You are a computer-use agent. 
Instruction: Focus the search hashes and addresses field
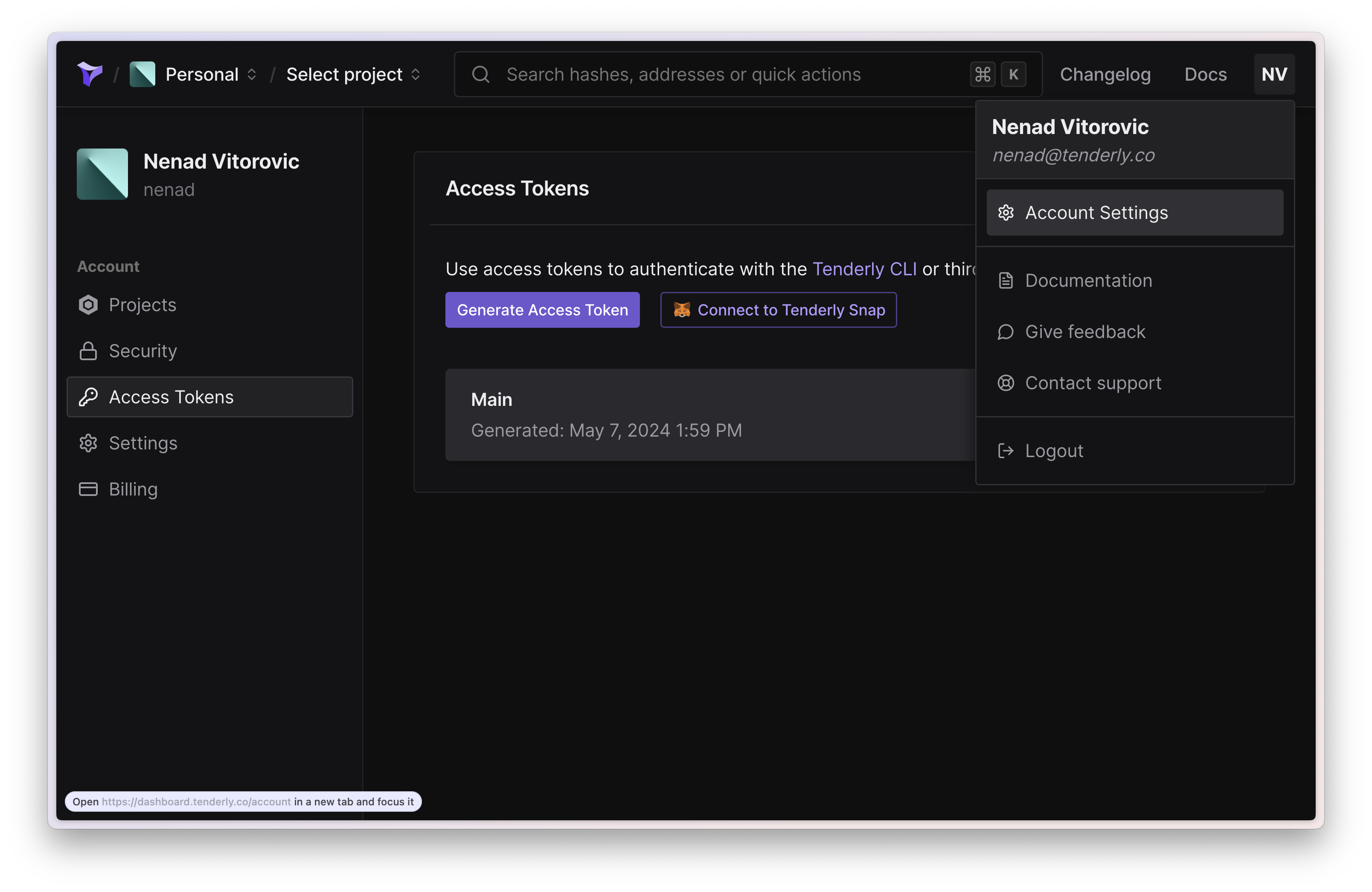pos(748,74)
